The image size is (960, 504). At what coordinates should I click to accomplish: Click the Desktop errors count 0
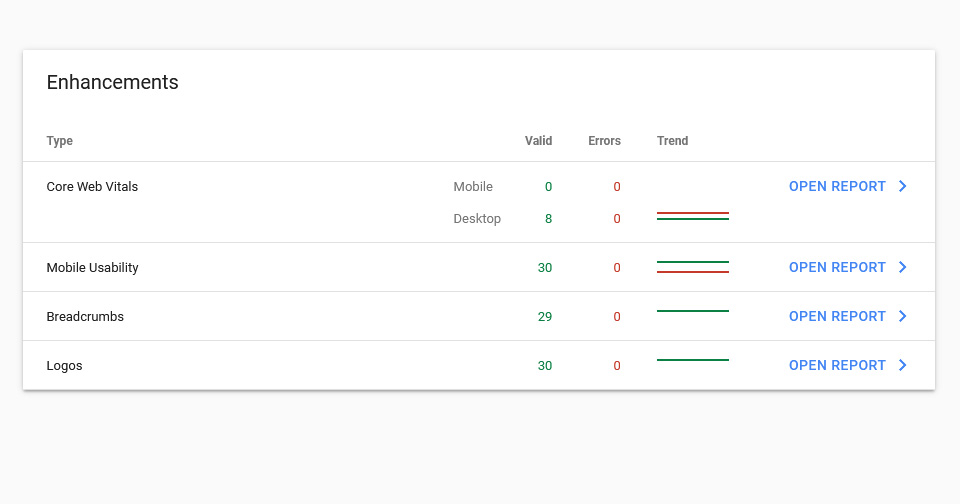(617, 219)
